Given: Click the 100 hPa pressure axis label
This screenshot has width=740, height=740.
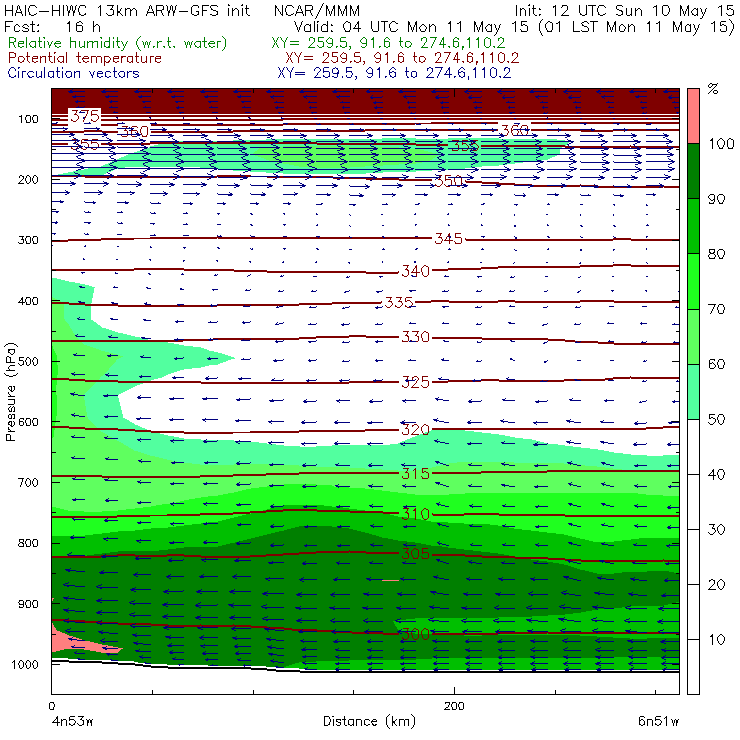Looking at the screenshot, I should (x=28, y=119).
